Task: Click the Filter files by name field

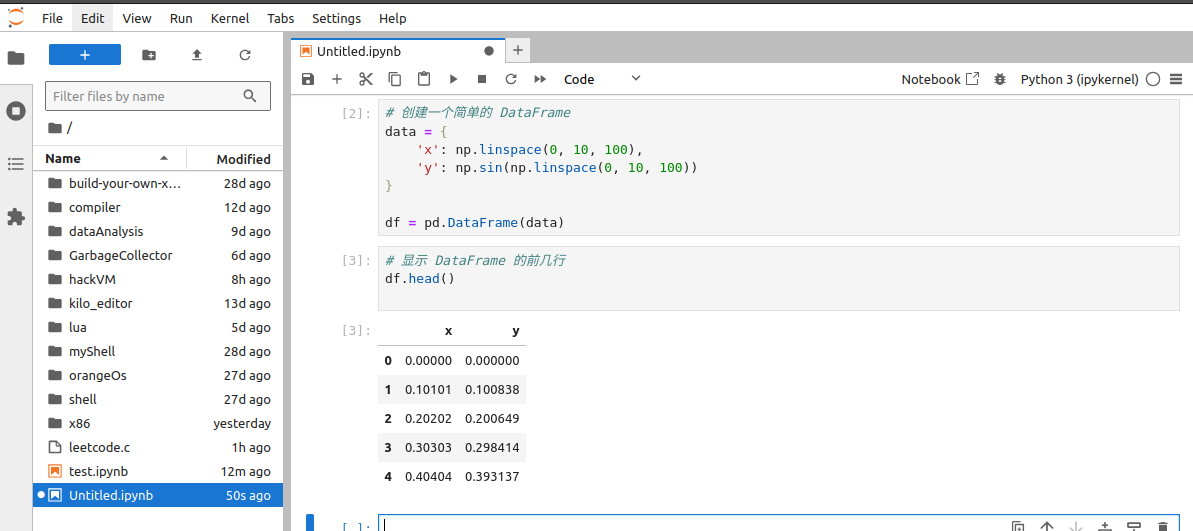Action: point(157,96)
